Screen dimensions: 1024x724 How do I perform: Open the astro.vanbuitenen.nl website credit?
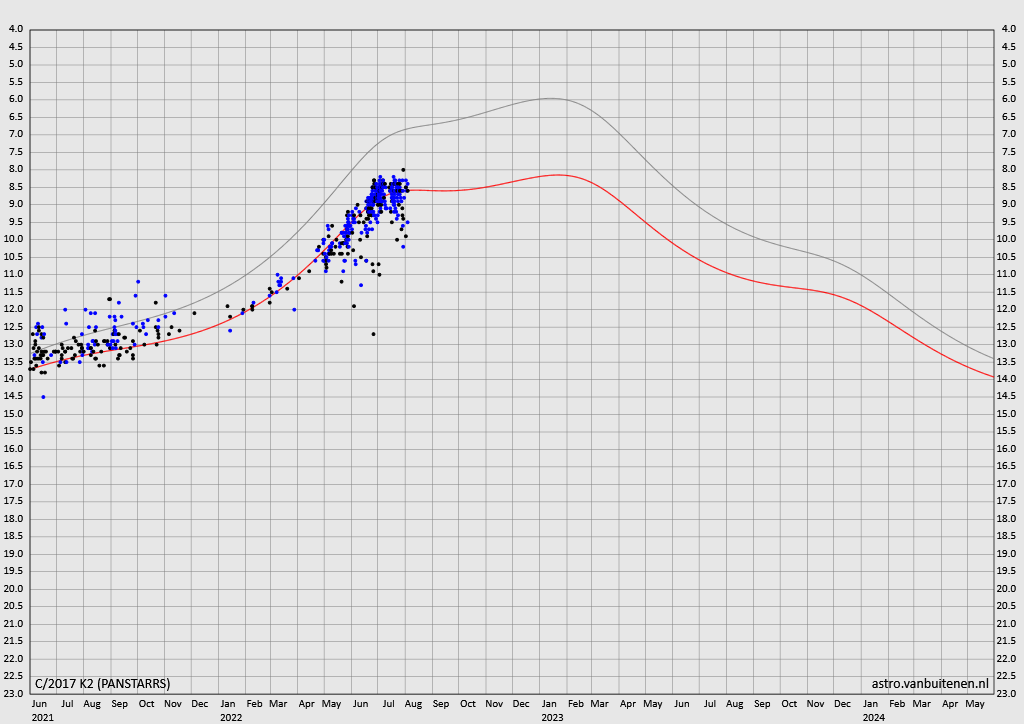(x=930, y=684)
